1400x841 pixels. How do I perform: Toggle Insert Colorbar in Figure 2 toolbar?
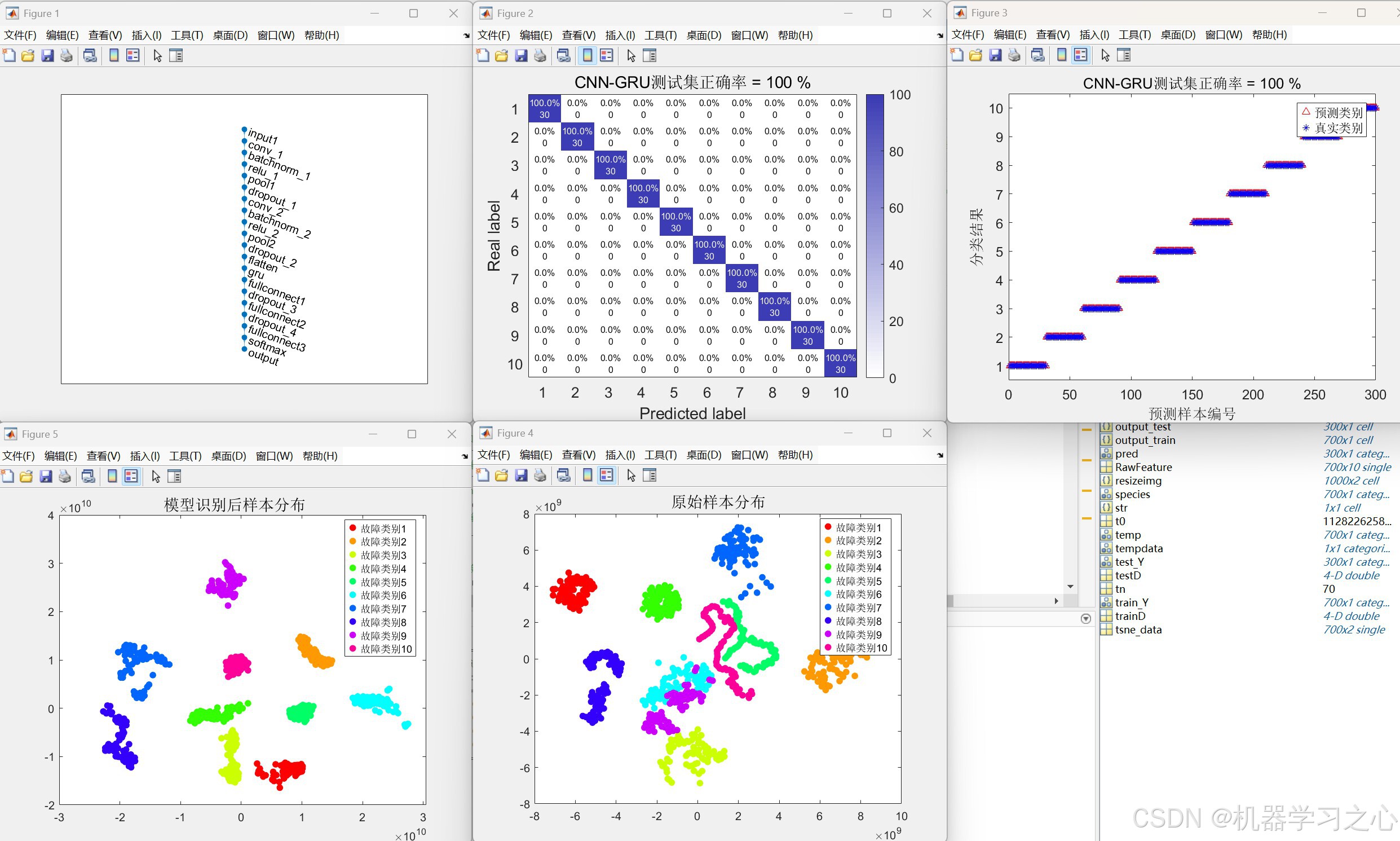coord(588,55)
